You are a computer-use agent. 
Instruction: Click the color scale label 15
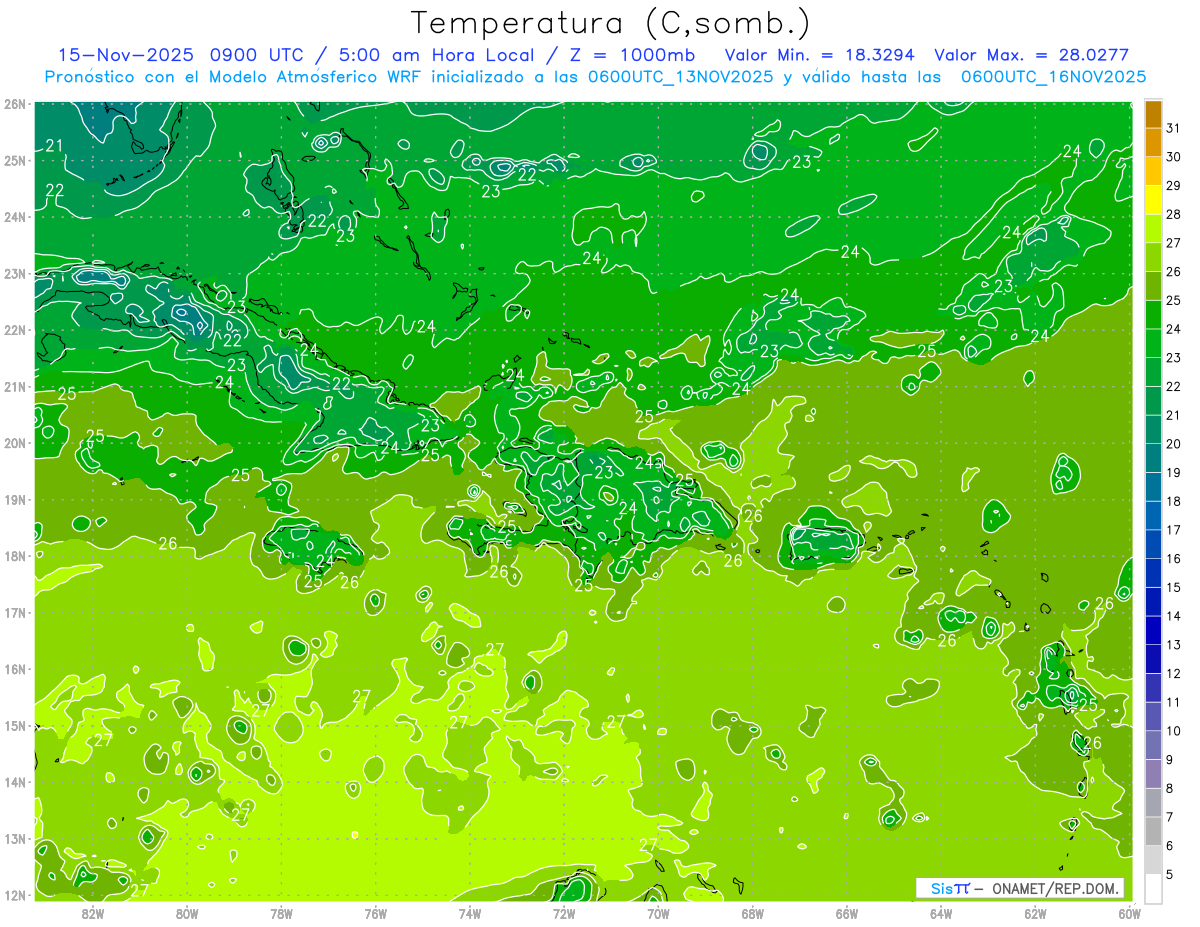tap(1174, 587)
